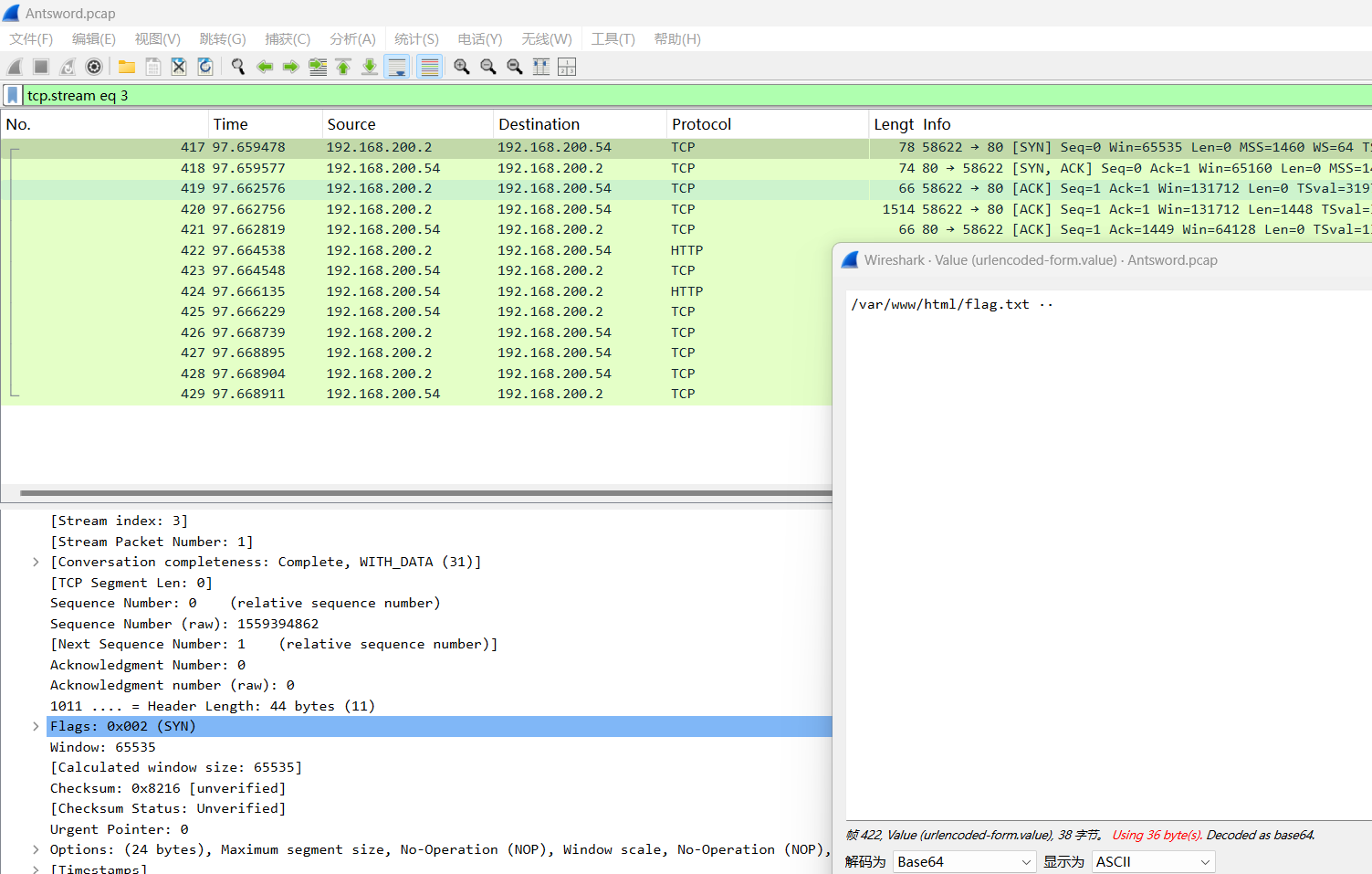Open the 视图(V) menu

tap(158, 39)
